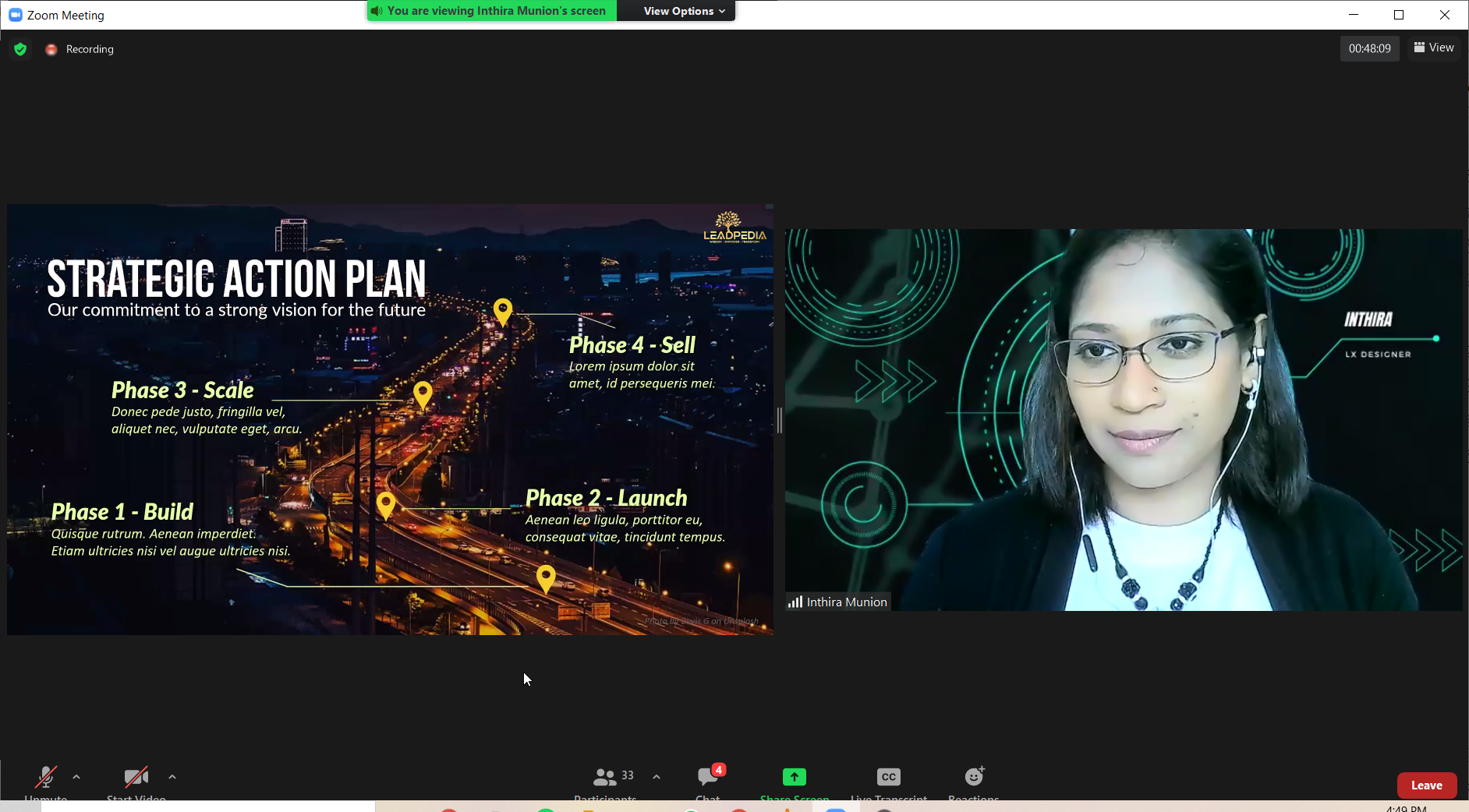Open the Chat panel with 4 unread
Image resolution: width=1469 pixels, height=812 pixels.
click(x=708, y=776)
